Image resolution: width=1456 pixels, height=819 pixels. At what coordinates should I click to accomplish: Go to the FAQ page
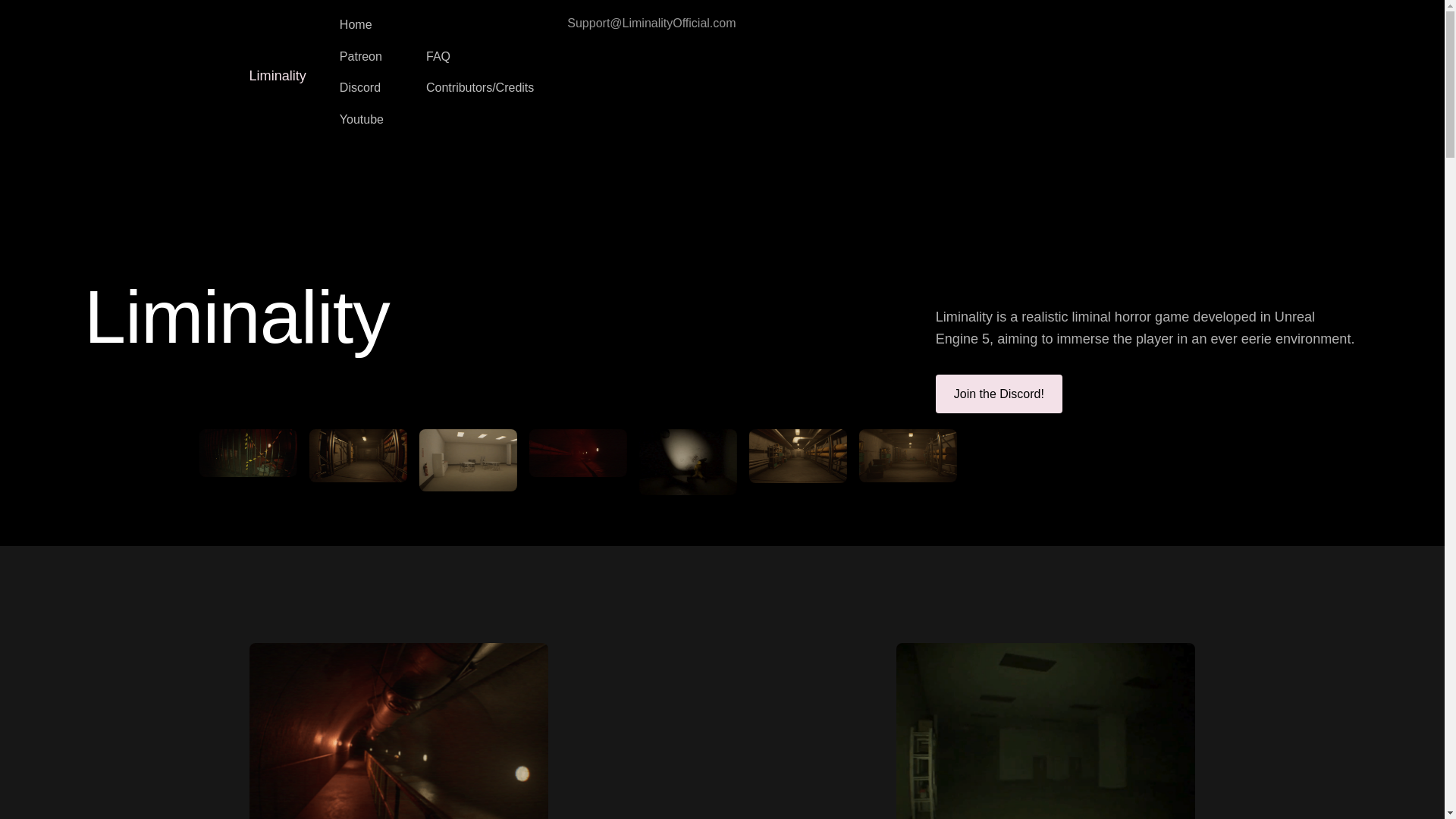(438, 57)
